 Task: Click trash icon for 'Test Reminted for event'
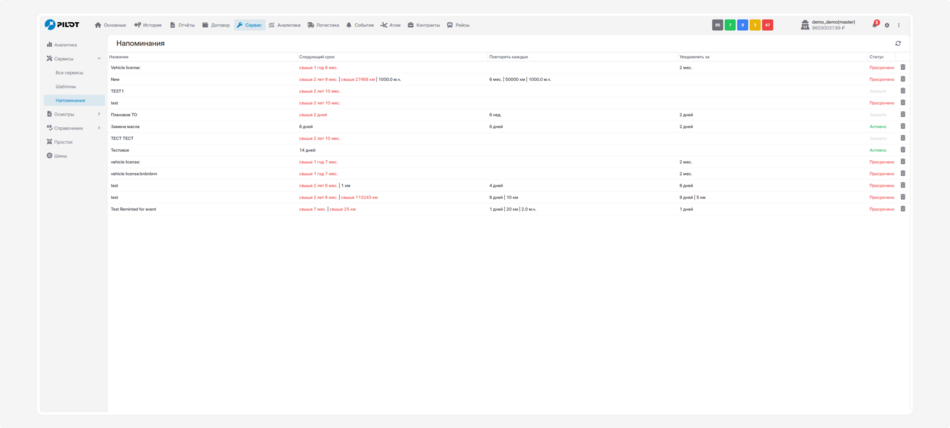[x=902, y=209]
